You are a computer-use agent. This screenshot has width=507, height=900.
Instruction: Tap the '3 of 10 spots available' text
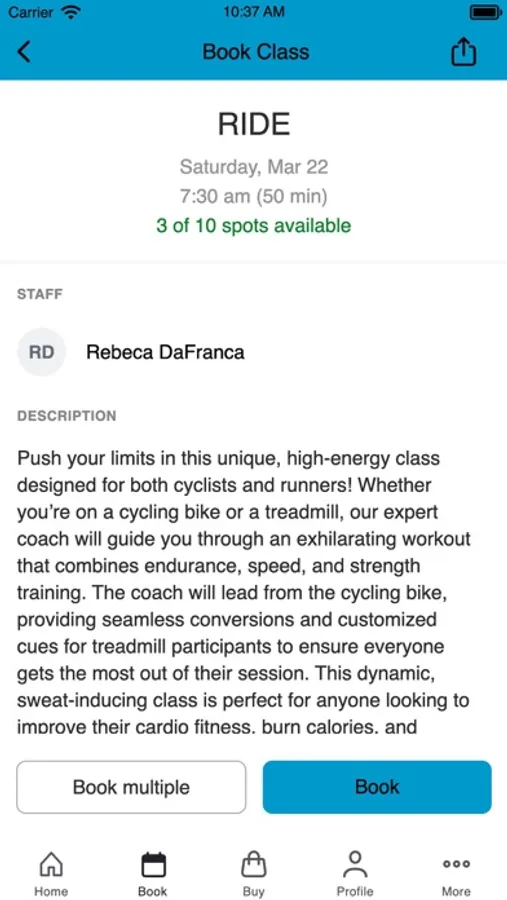pyautogui.click(x=254, y=226)
